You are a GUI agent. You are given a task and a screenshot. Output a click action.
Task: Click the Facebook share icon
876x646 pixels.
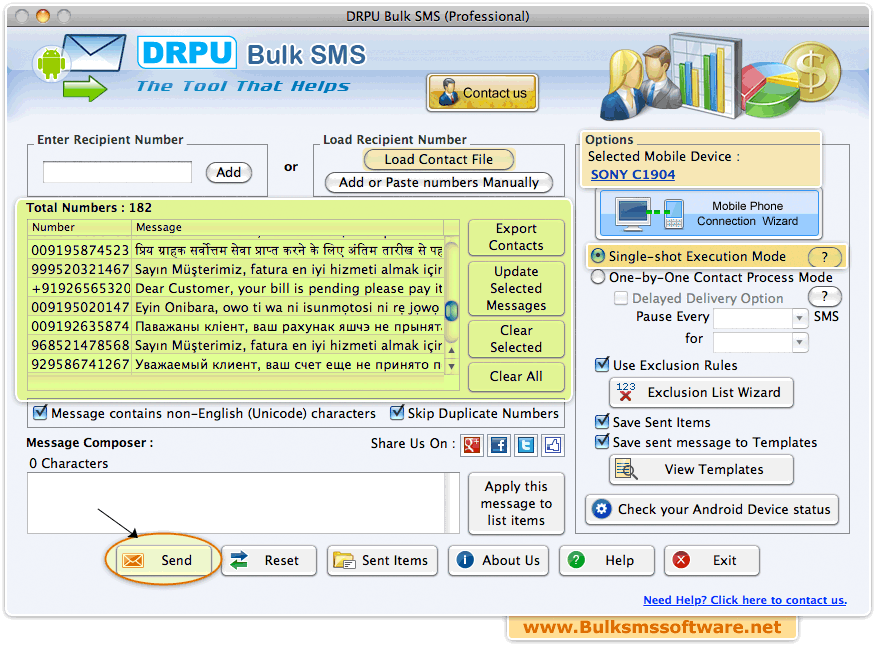(499, 446)
